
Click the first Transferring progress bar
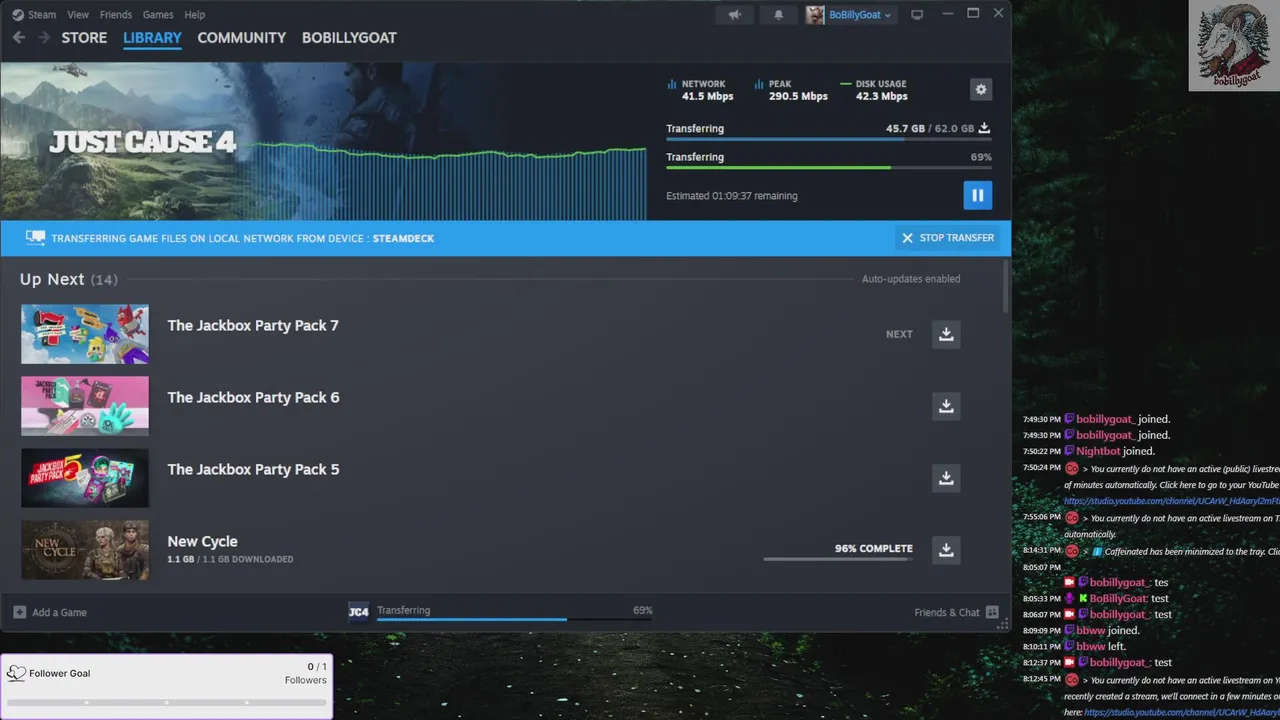point(829,139)
